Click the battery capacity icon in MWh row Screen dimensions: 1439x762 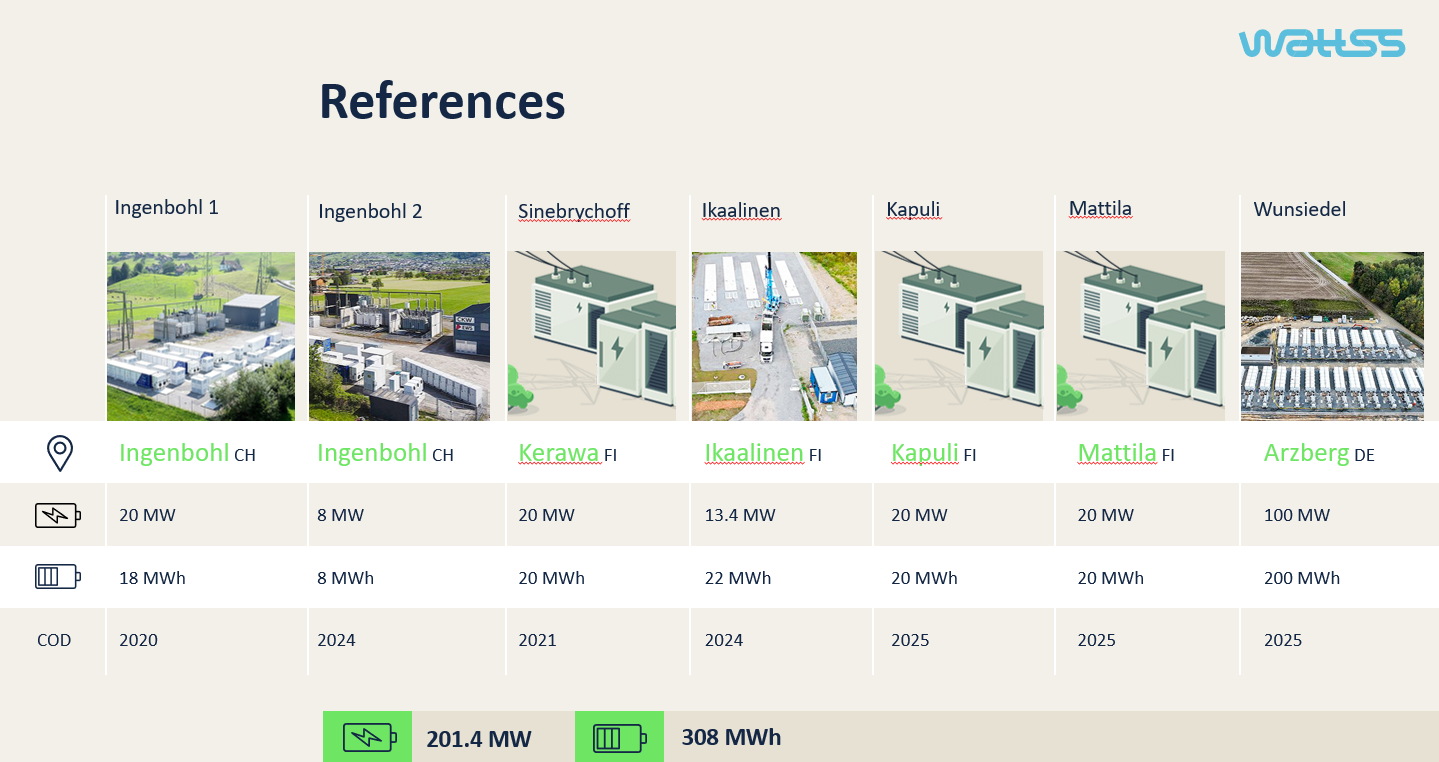point(58,577)
